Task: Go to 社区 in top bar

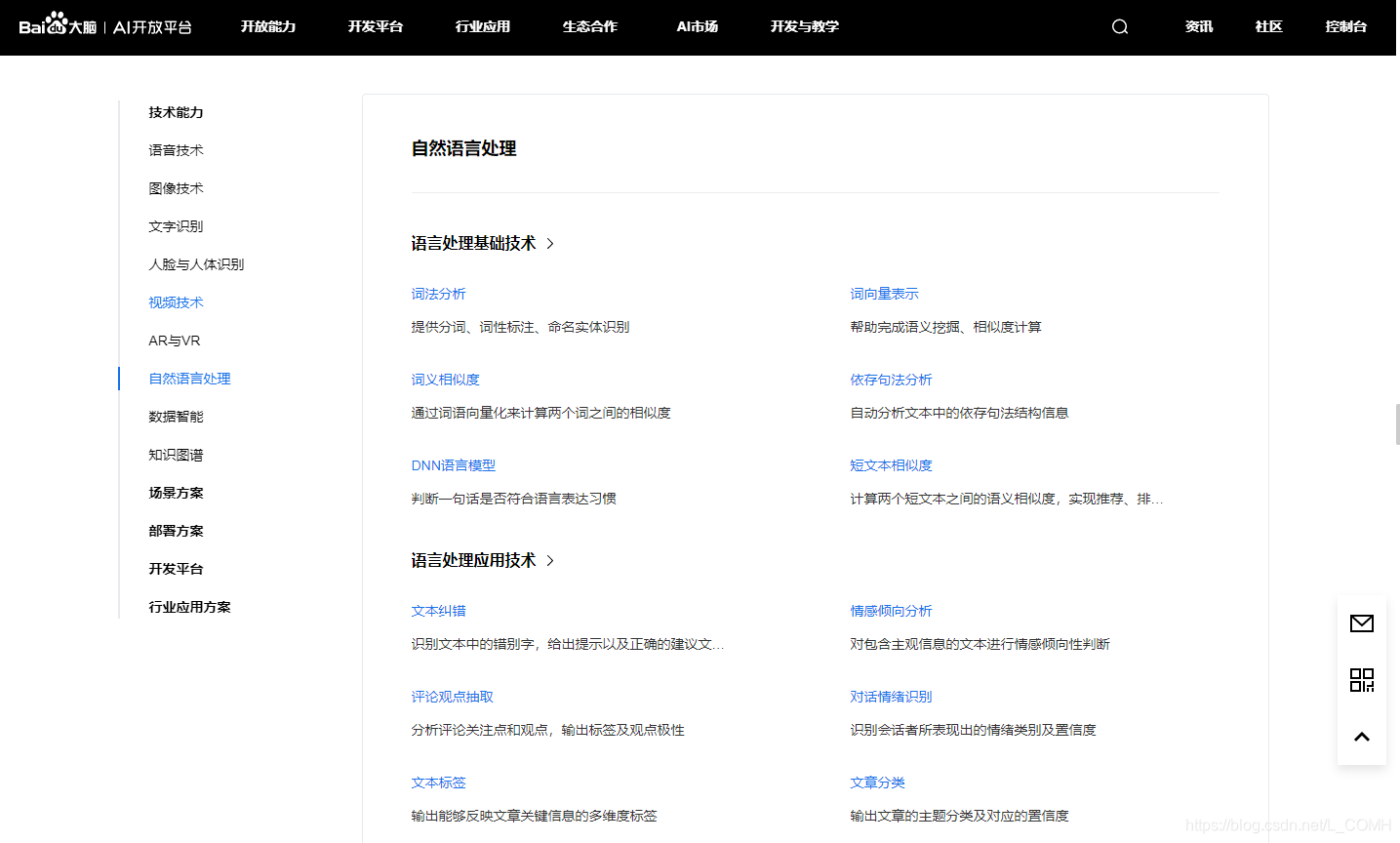Action: 1269,26
